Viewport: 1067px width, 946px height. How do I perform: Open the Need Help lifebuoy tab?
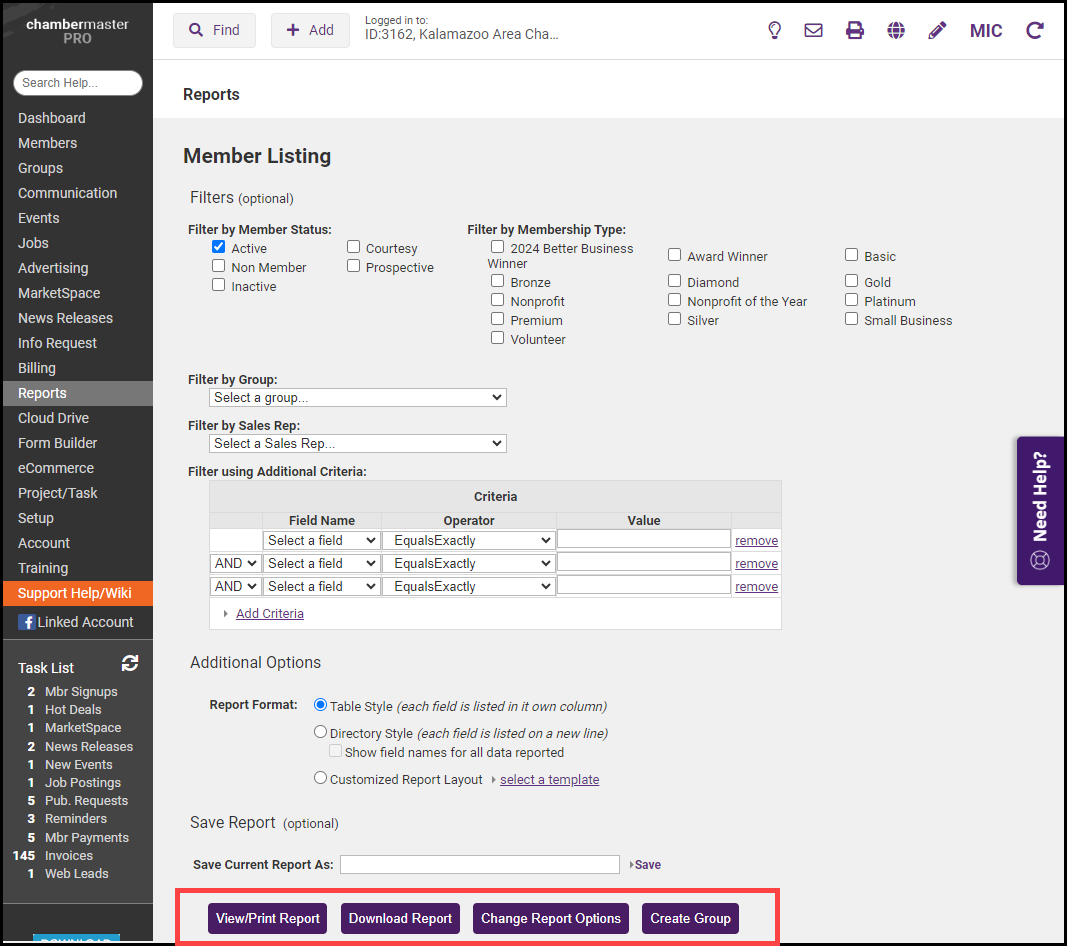pos(1040,510)
